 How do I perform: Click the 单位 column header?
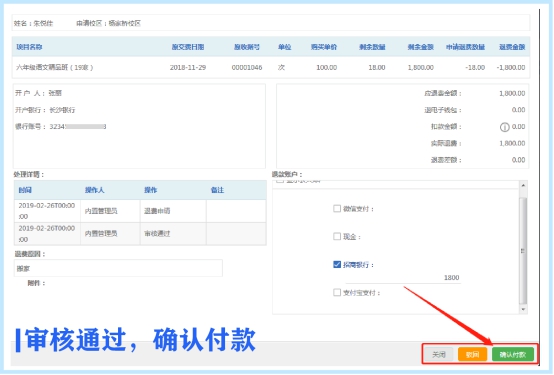284,47
